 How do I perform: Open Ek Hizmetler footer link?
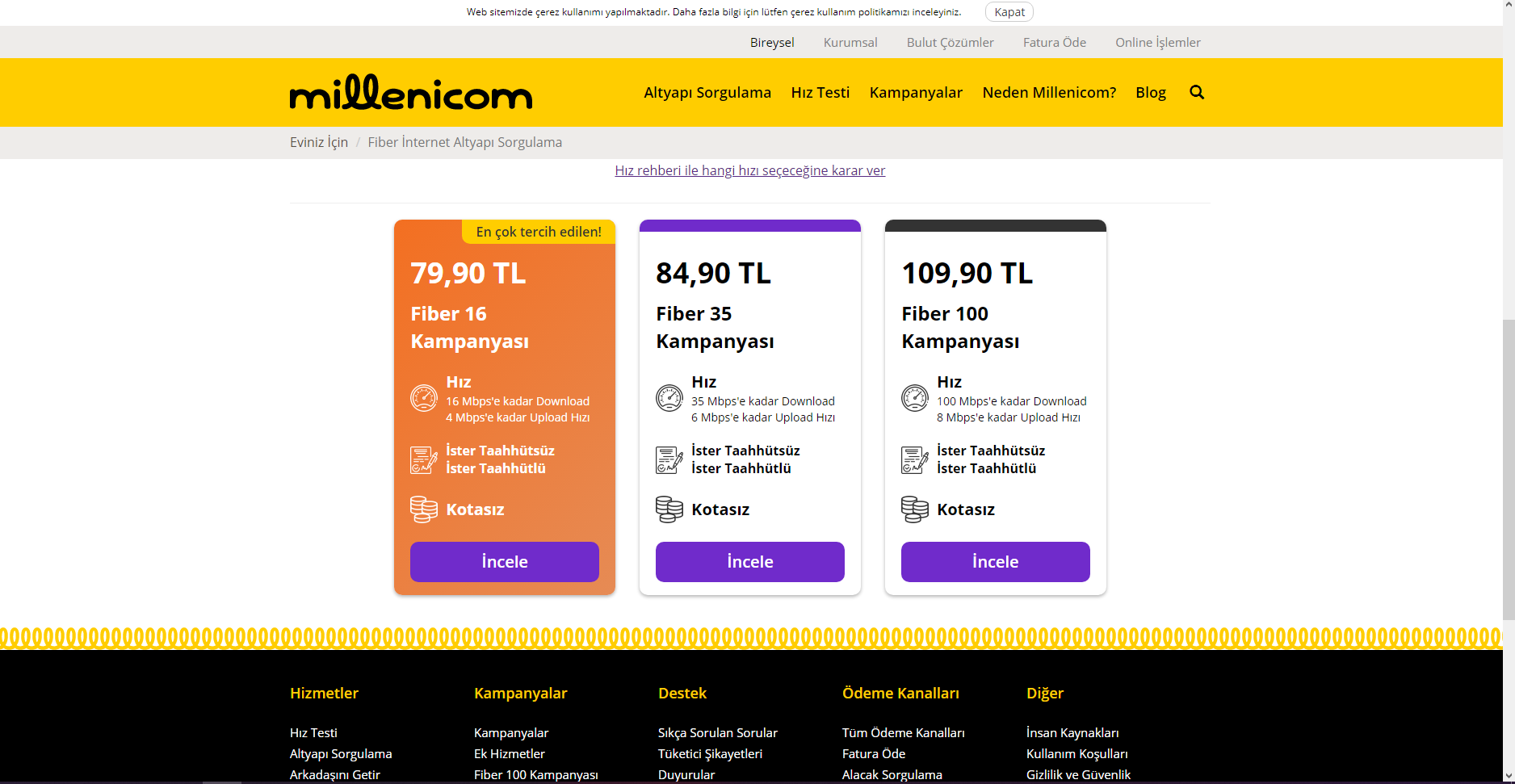click(x=510, y=753)
